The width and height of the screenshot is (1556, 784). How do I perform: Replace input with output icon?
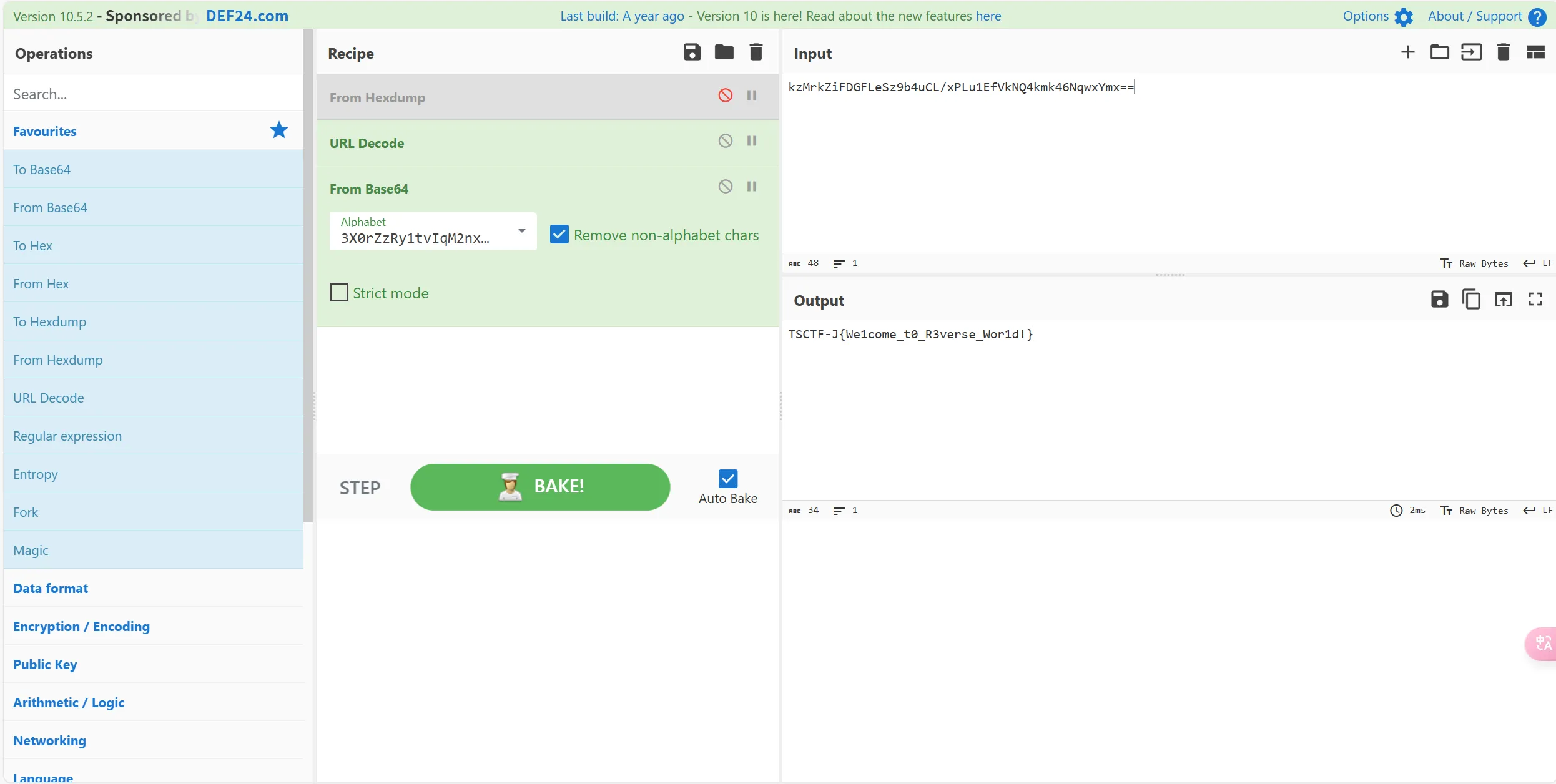coord(1503,300)
